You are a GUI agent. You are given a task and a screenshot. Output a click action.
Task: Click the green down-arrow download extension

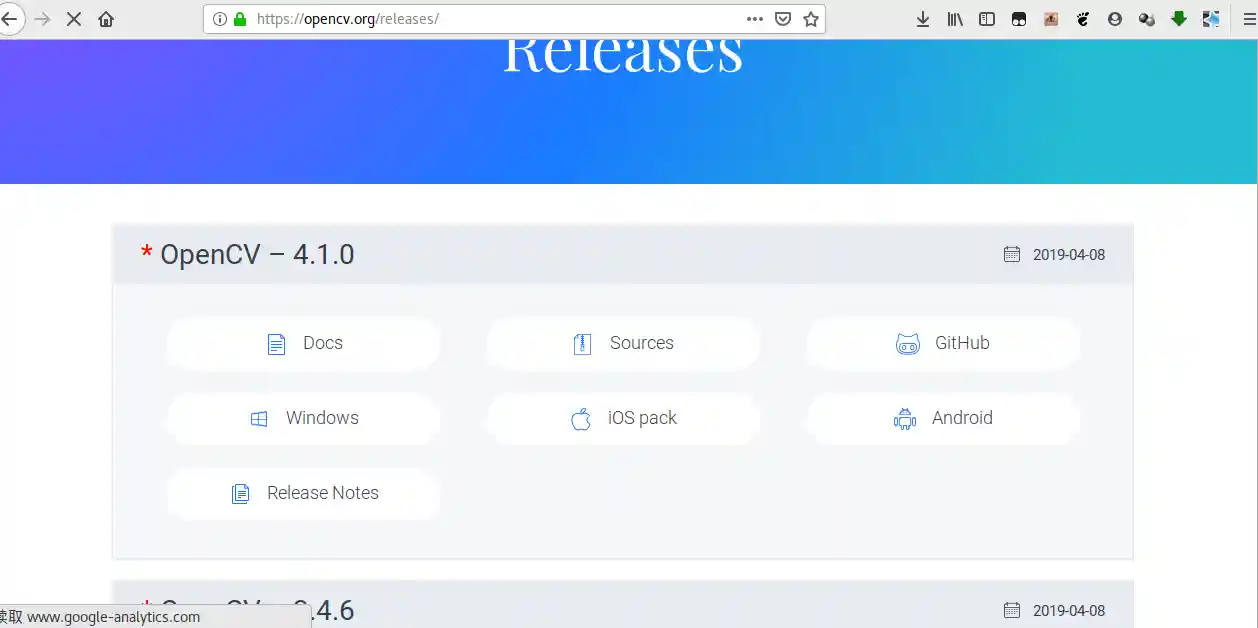click(x=1179, y=19)
